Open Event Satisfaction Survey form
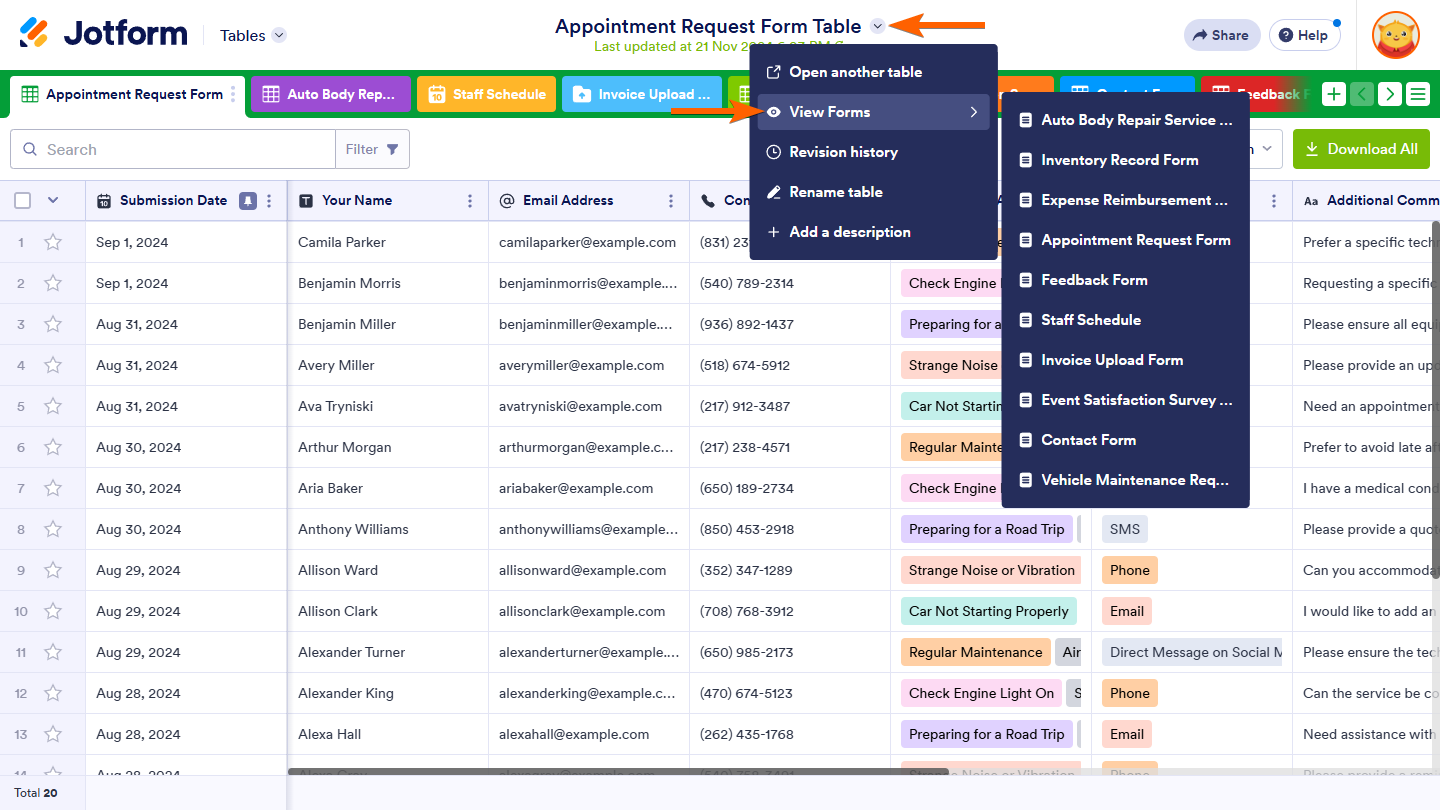The image size is (1440, 810). pos(1125,400)
